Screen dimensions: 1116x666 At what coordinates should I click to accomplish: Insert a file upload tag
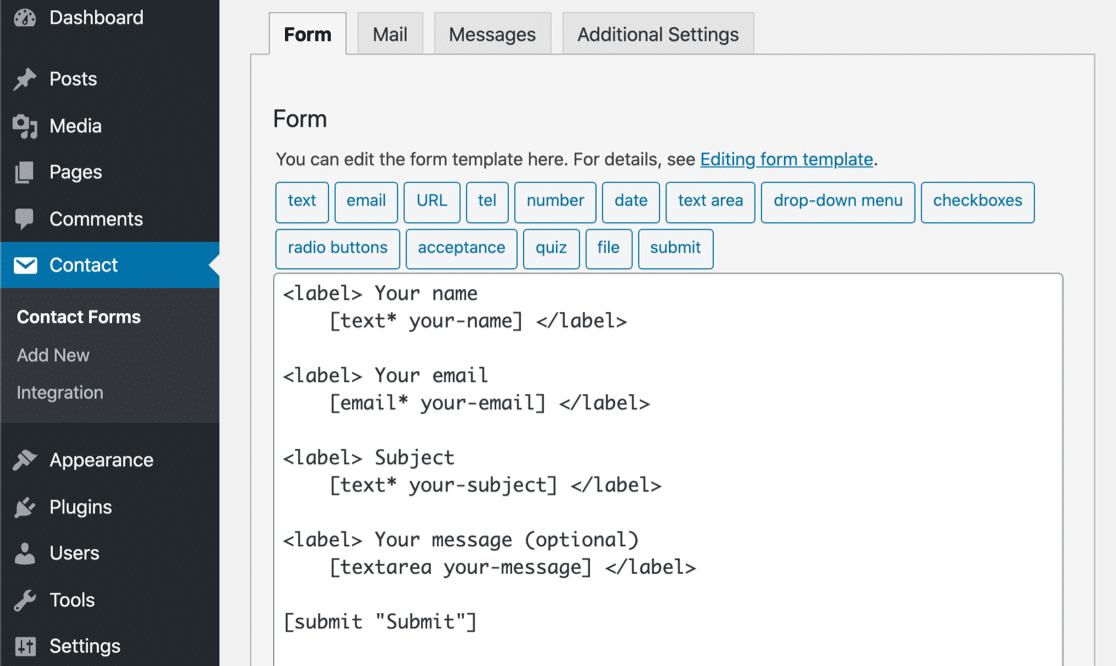click(x=609, y=249)
